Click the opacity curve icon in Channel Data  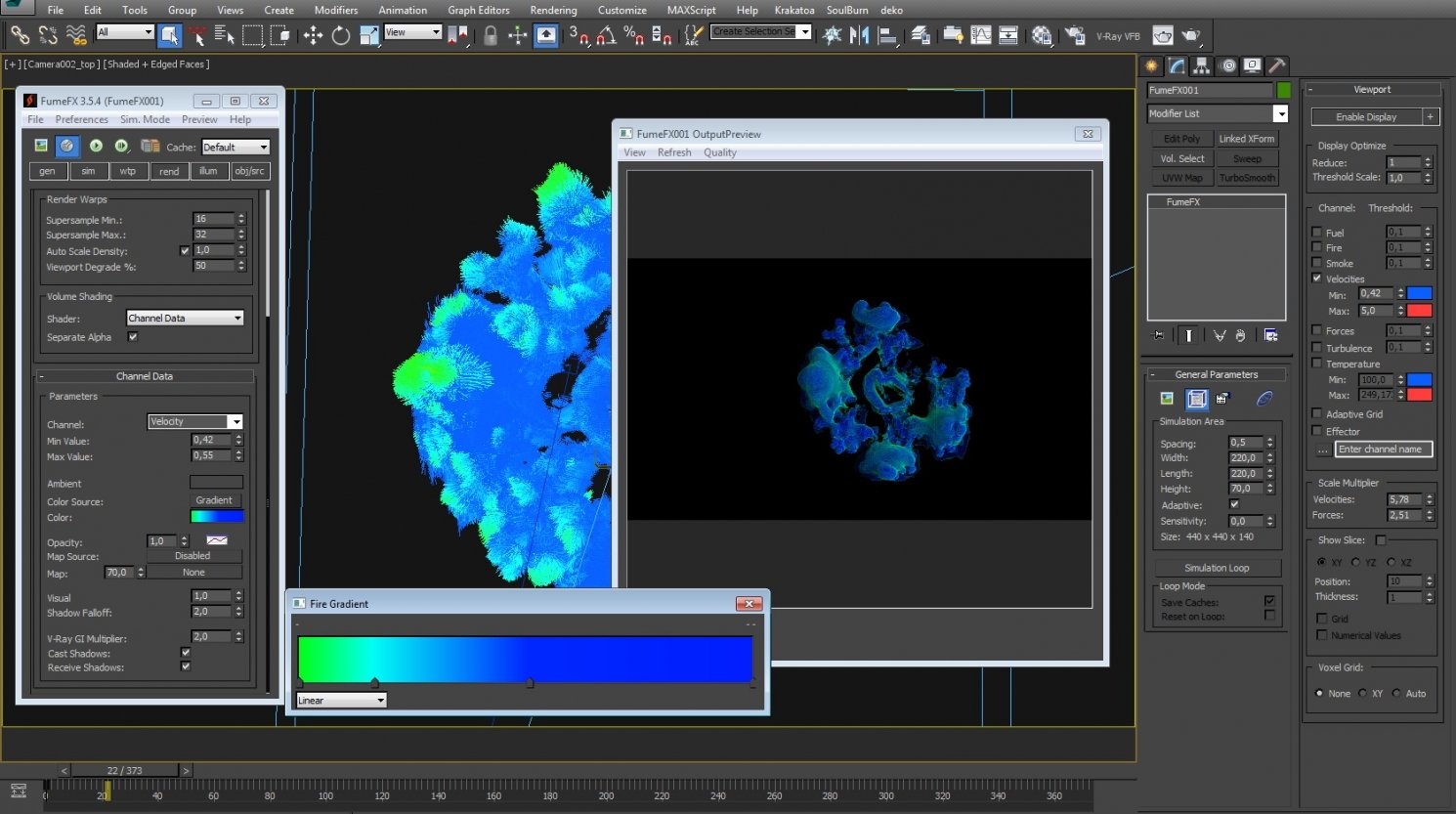coord(217,539)
